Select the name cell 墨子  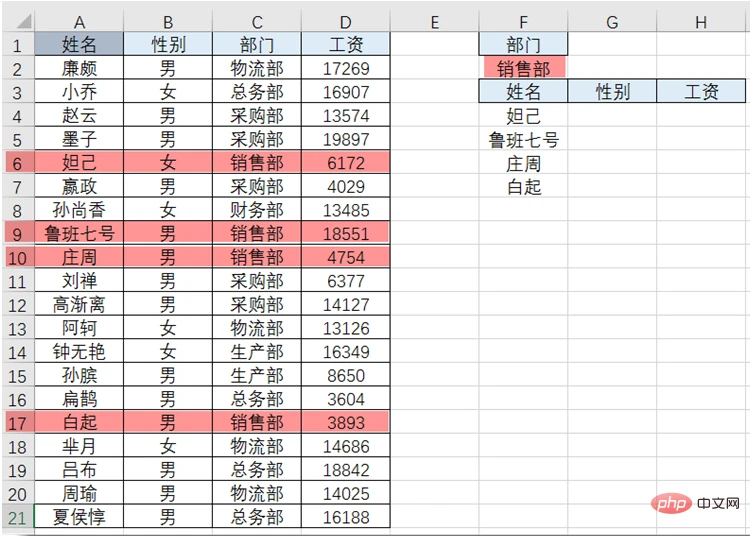79,139
